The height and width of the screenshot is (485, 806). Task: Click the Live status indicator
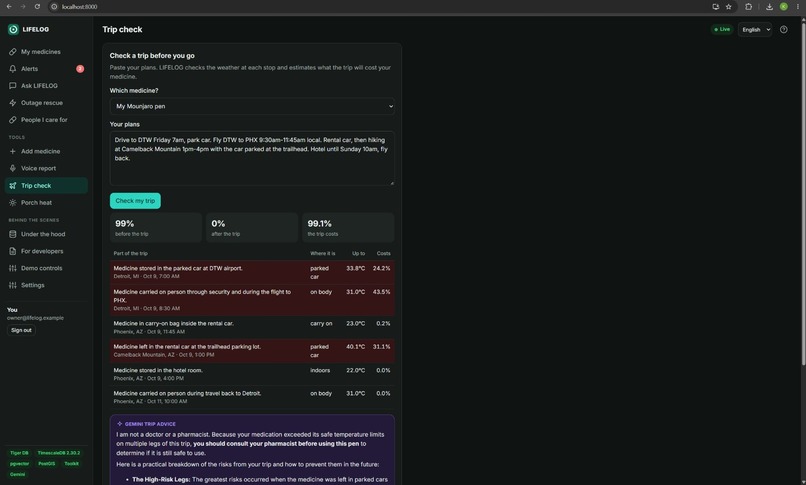click(x=722, y=29)
